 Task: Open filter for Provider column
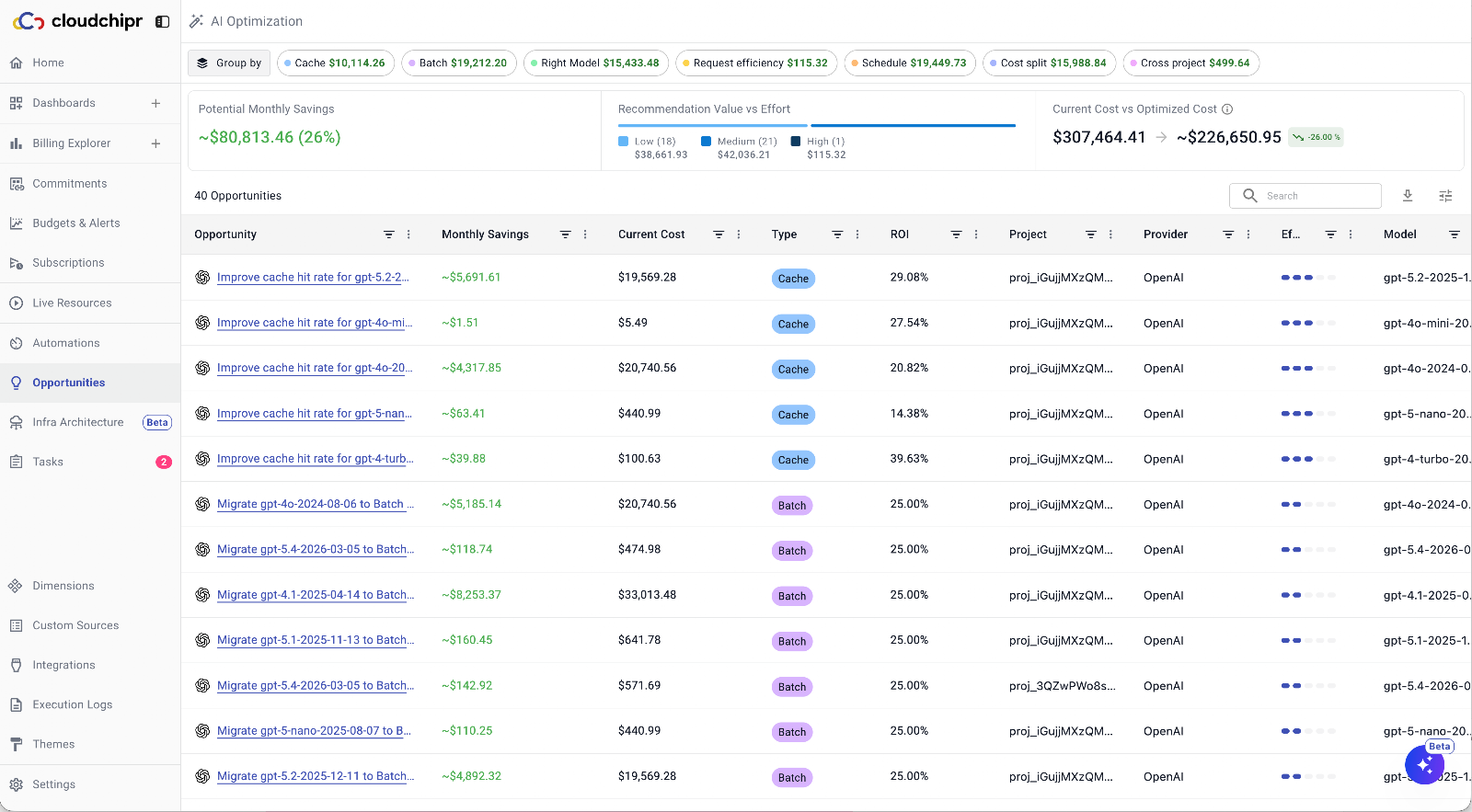tap(1228, 234)
